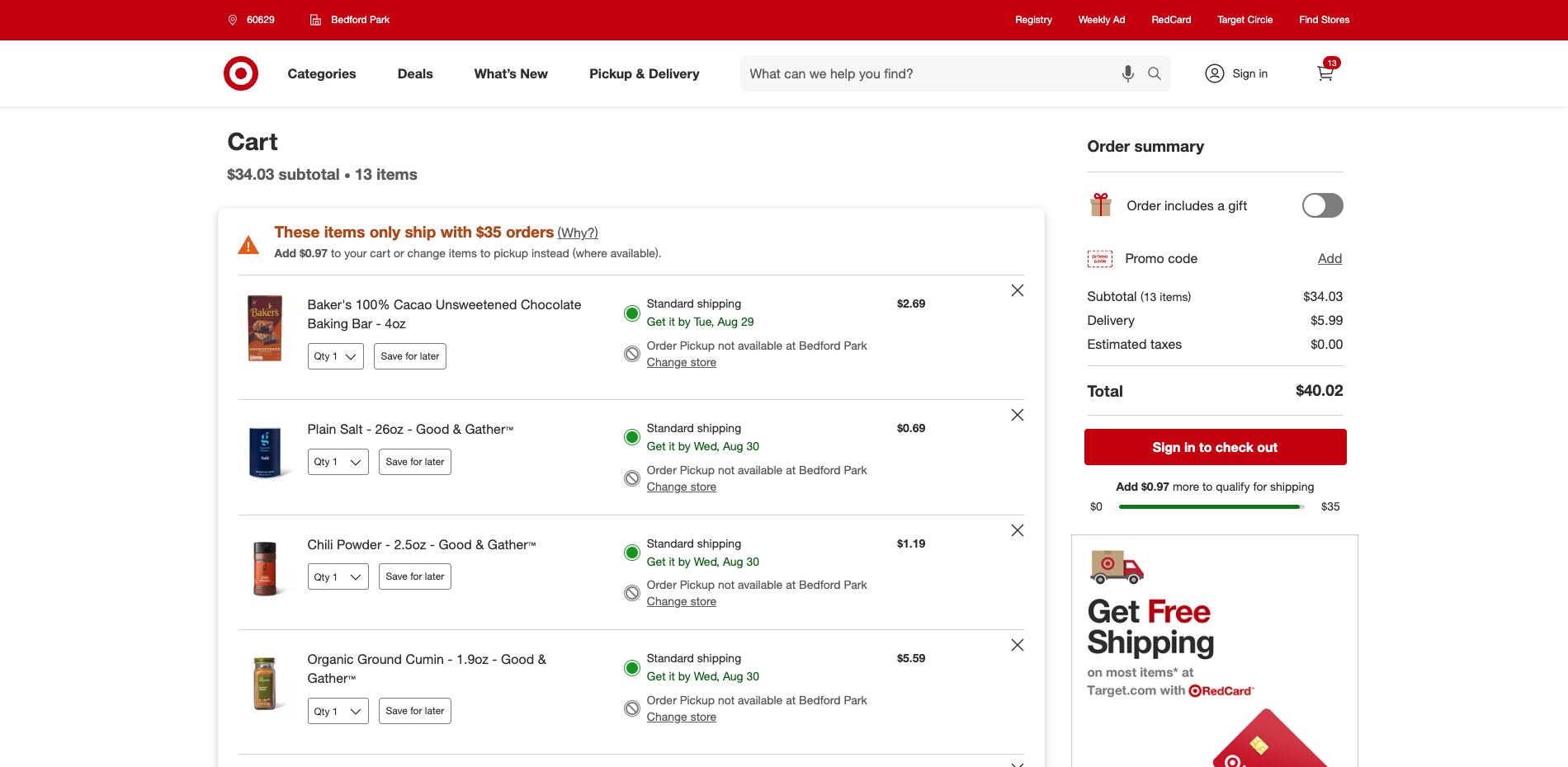
Task: Save Baker's Chocolate Baking Bar for later
Action: point(410,356)
